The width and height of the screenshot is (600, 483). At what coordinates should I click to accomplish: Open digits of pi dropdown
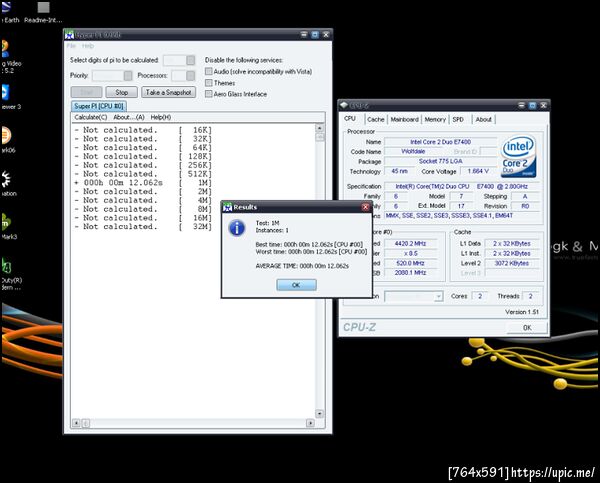click(190, 60)
